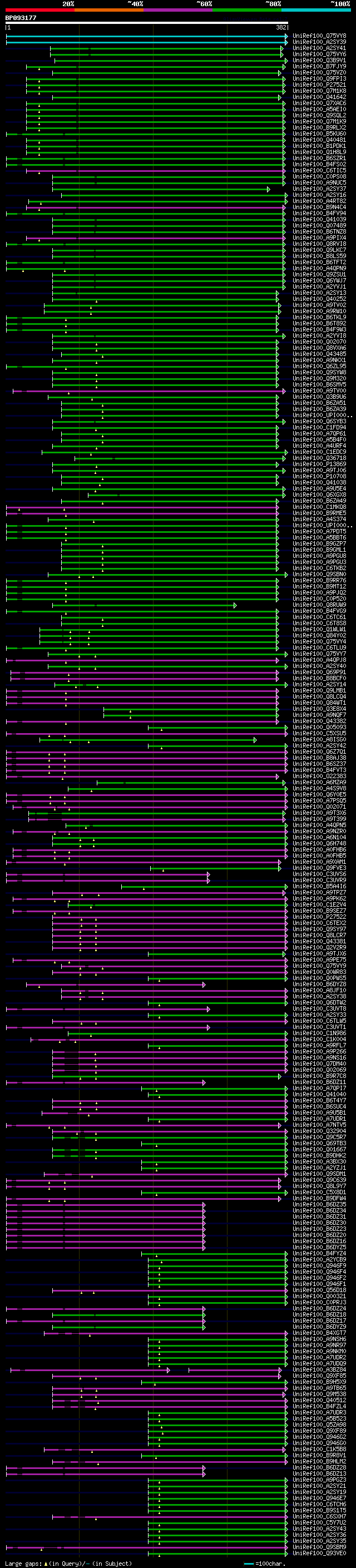The height and width of the screenshot is (1568, 356).
Task: Click hit label UniRef100_Q43381
Action: (x=319, y=942)
